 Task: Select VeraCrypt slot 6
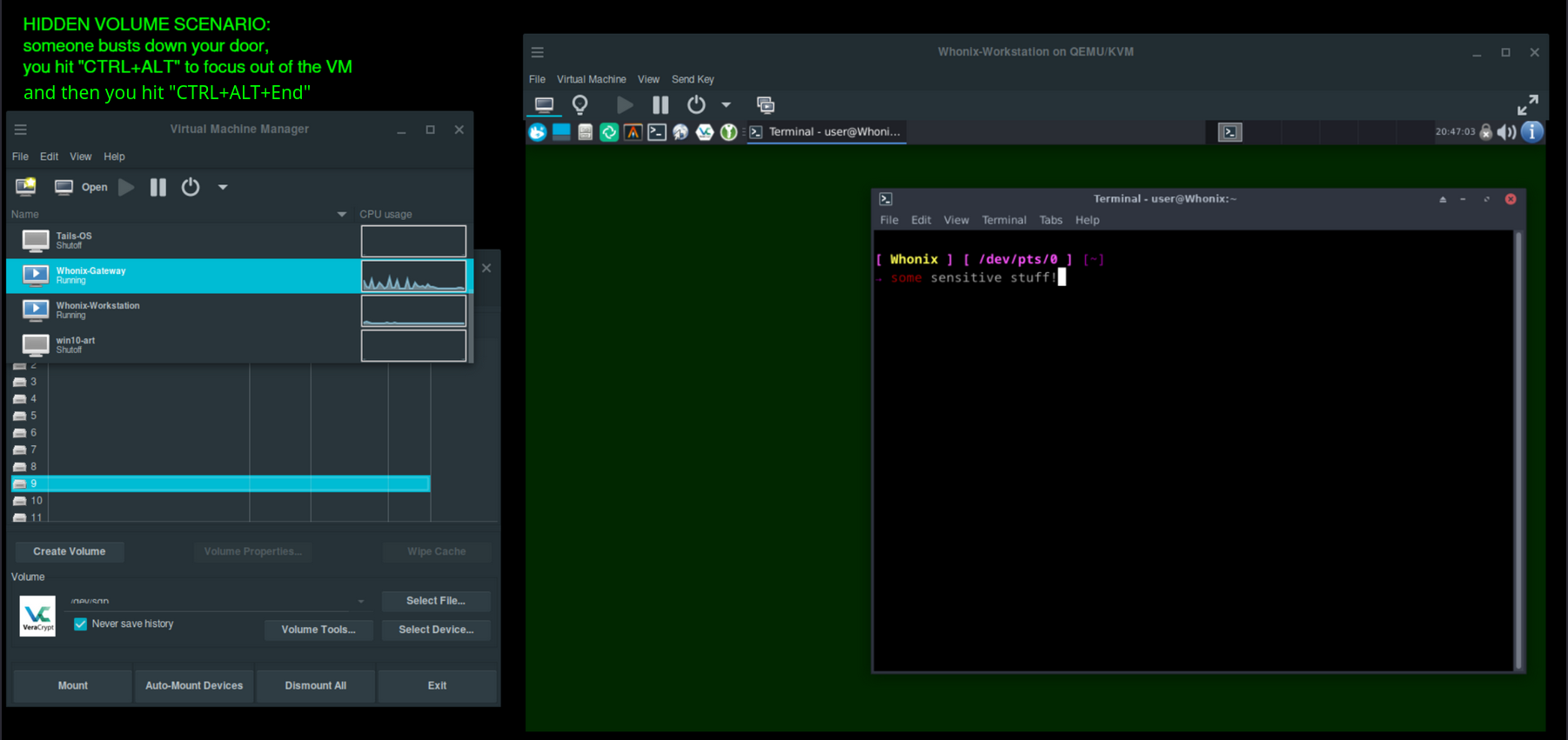tap(220, 432)
